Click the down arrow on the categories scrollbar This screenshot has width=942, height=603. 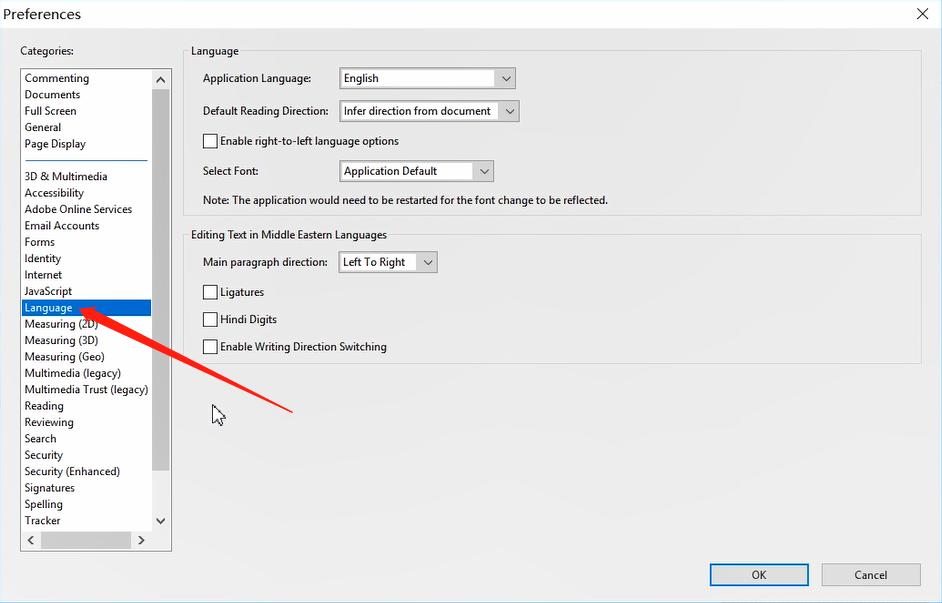pos(160,520)
